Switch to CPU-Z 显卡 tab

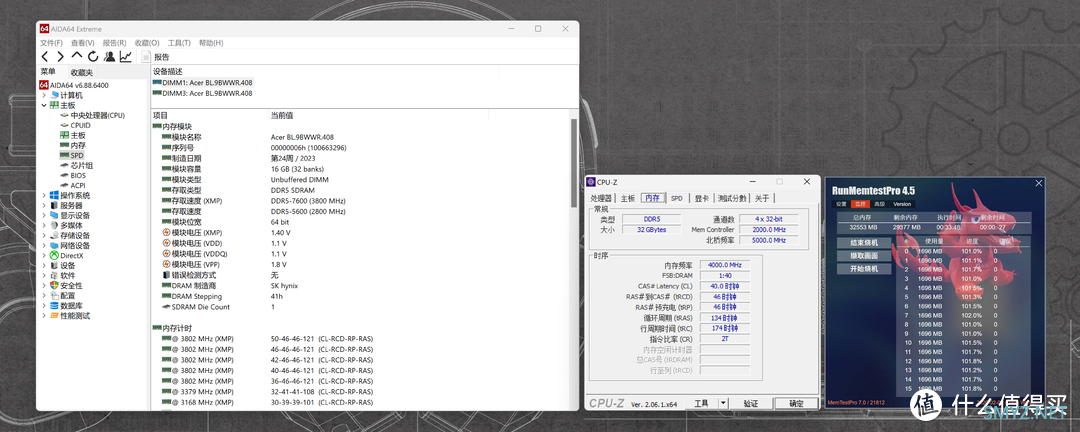701,198
